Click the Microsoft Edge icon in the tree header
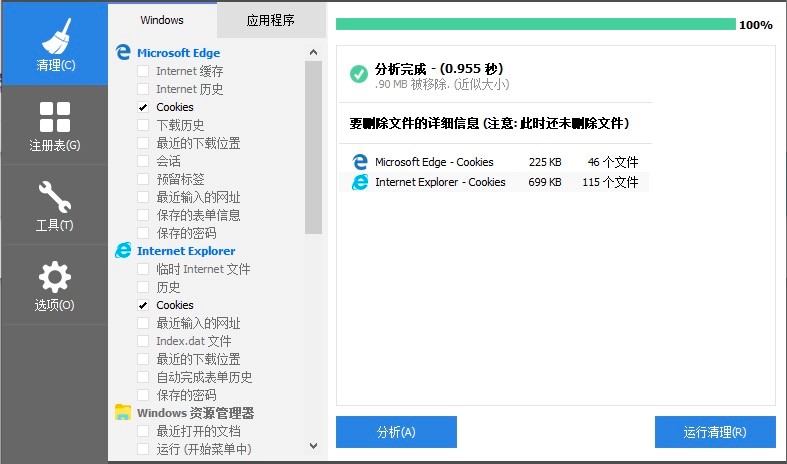 point(123,52)
